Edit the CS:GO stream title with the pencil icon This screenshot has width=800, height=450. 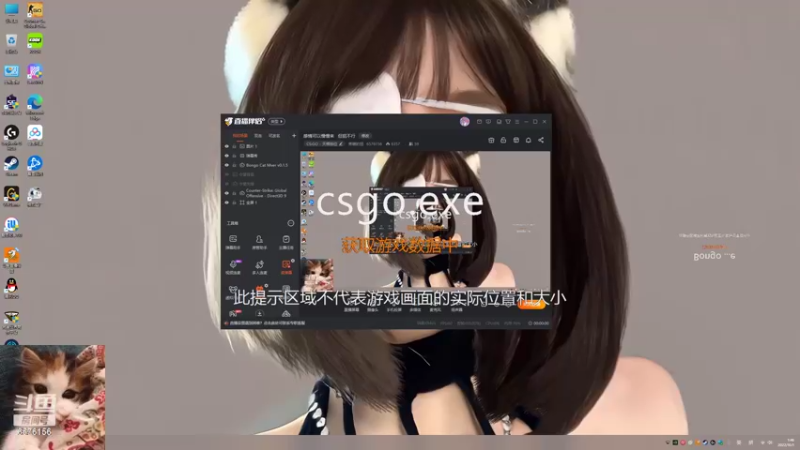pyautogui.click(x=341, y=144)
